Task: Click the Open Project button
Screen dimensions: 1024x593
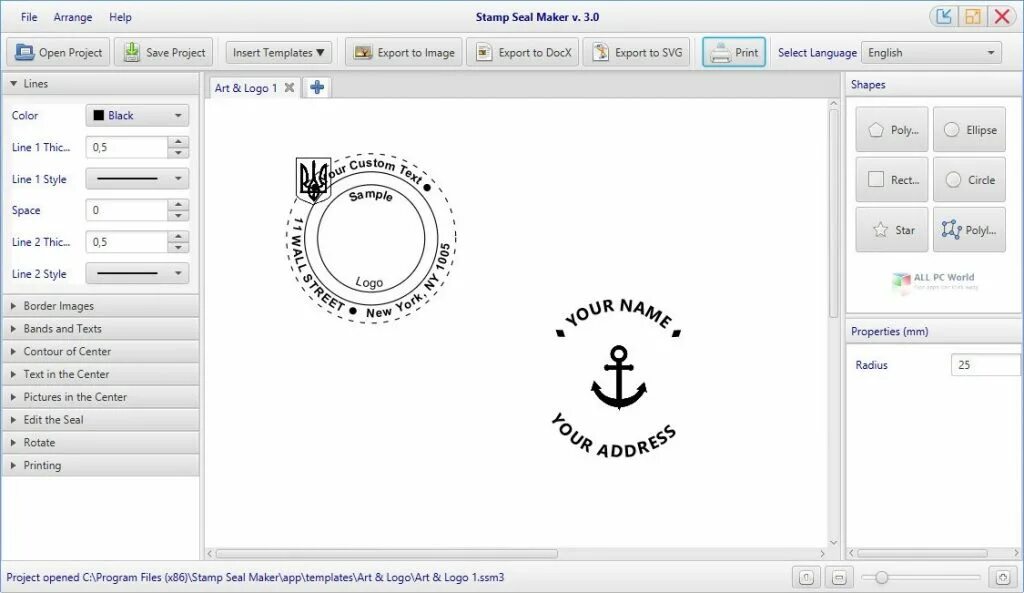Action: [x=59, y=52]
